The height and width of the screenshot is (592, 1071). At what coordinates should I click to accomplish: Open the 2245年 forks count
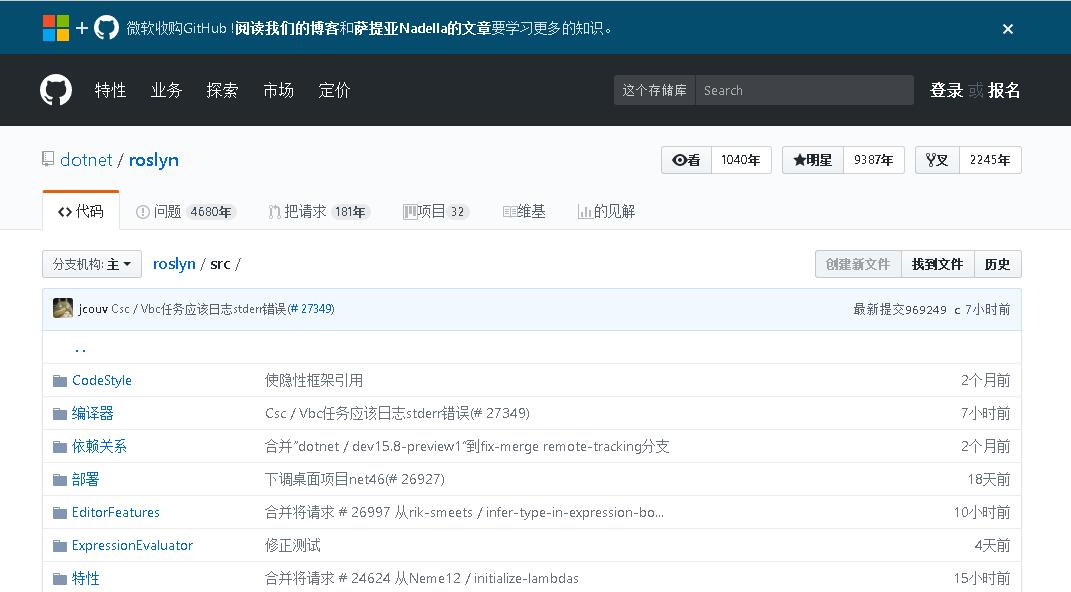pos(990,160)
